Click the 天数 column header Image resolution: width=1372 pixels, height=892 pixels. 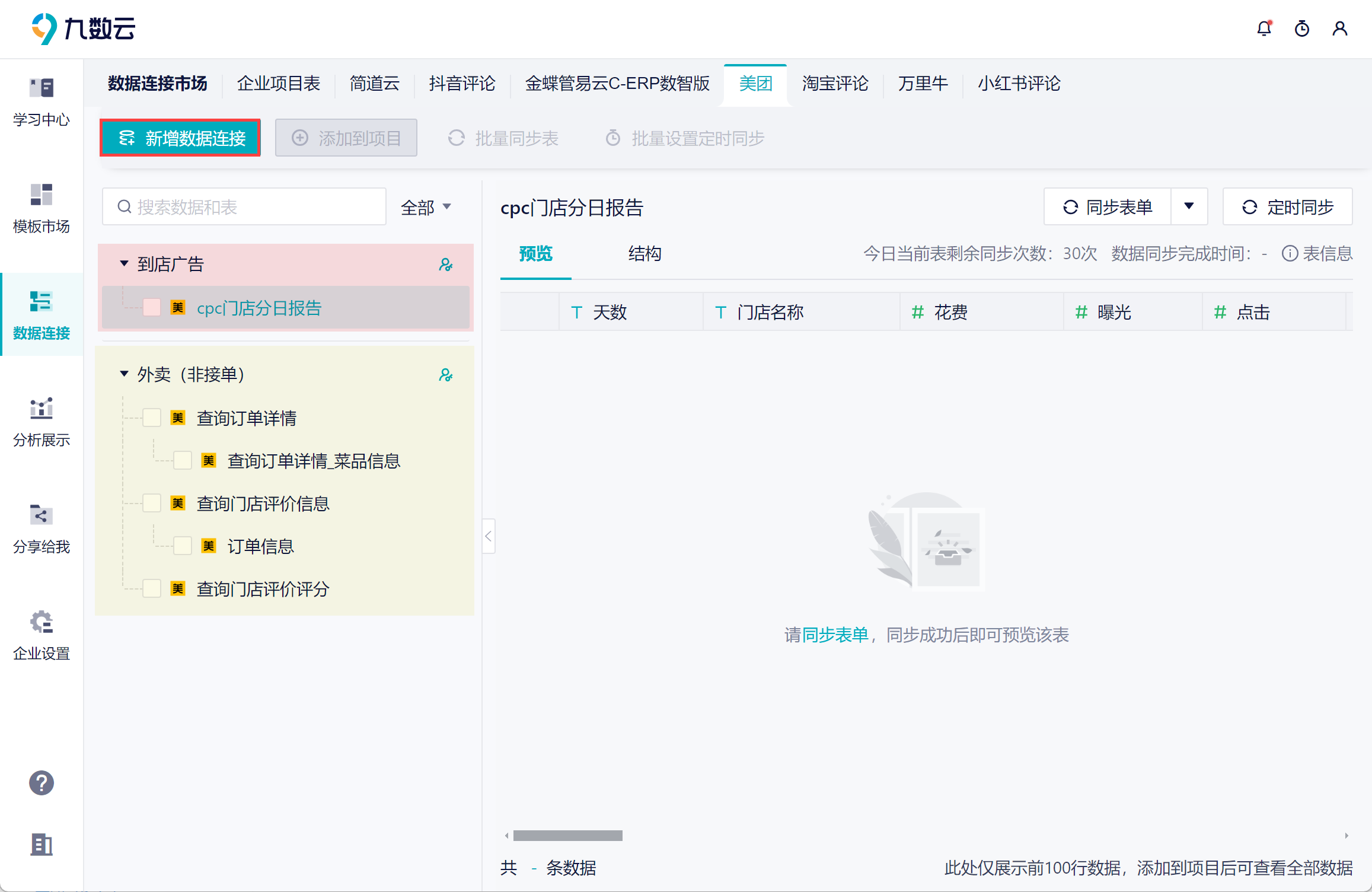pyautogui.click(x=631, y=312)
